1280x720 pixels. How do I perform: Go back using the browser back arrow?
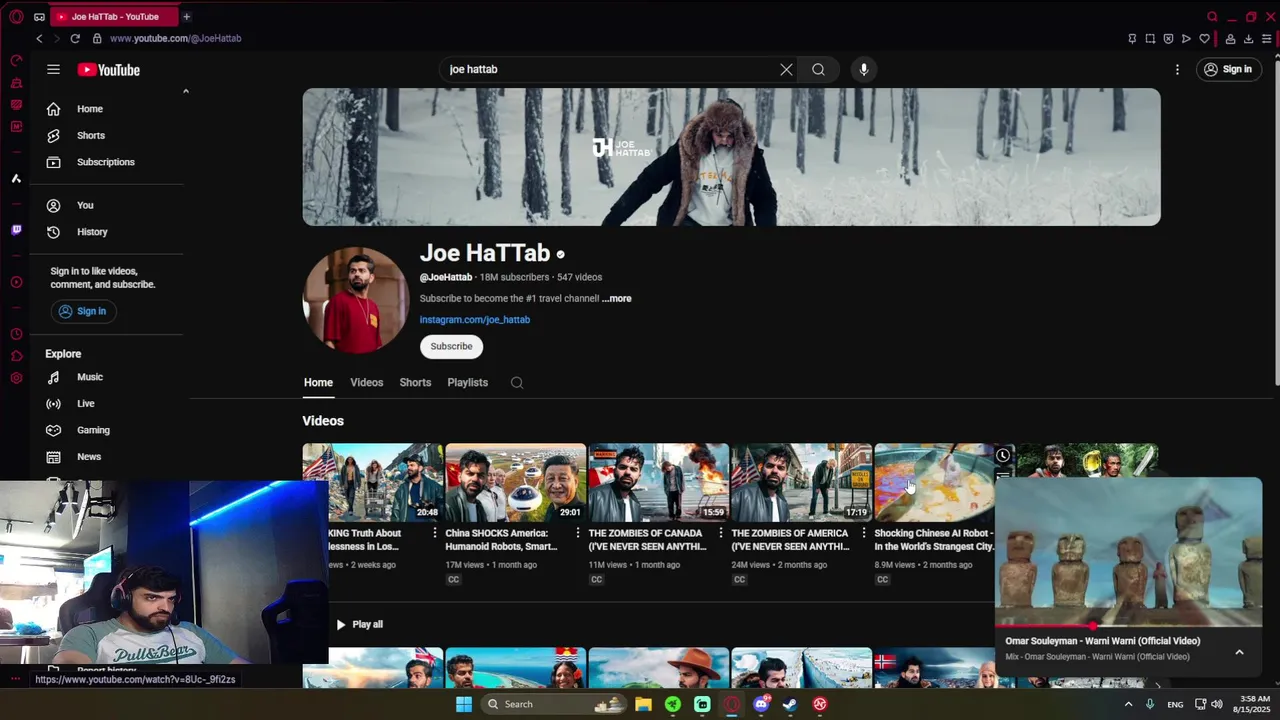pyautogui.click(x=39, y=38)
